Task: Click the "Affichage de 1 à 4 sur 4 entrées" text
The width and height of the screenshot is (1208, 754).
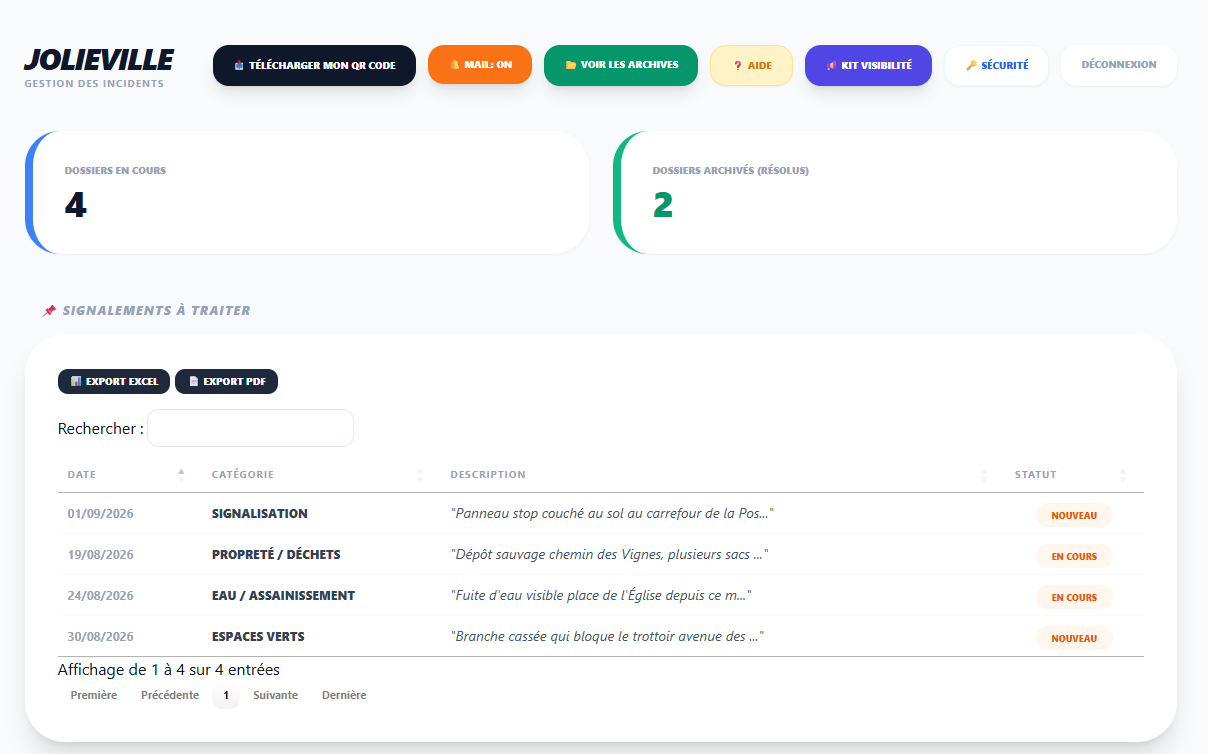Action: point(169,670)
